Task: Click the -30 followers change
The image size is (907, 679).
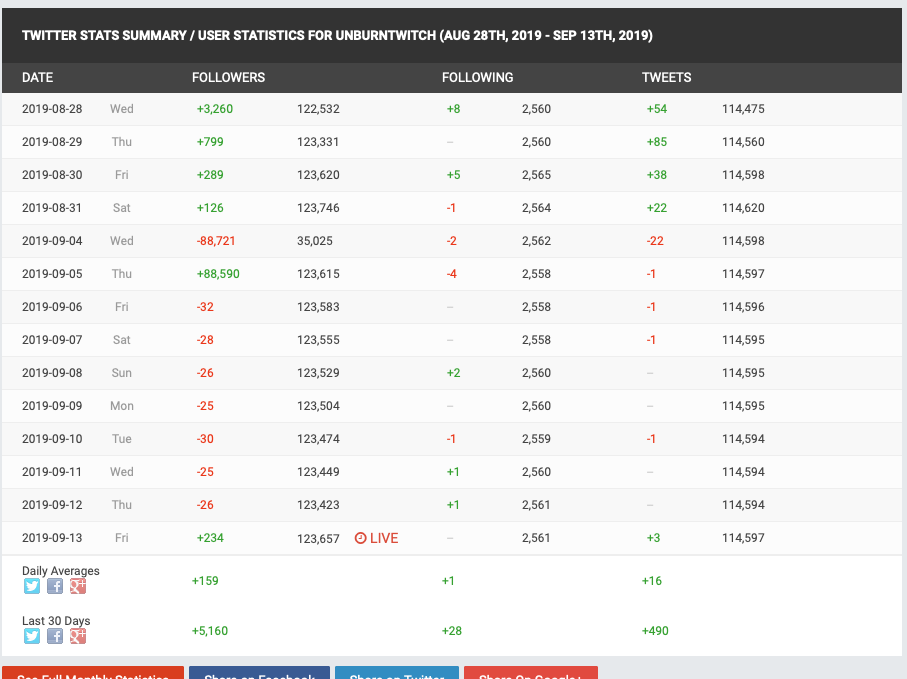Action: click(205, 438)
